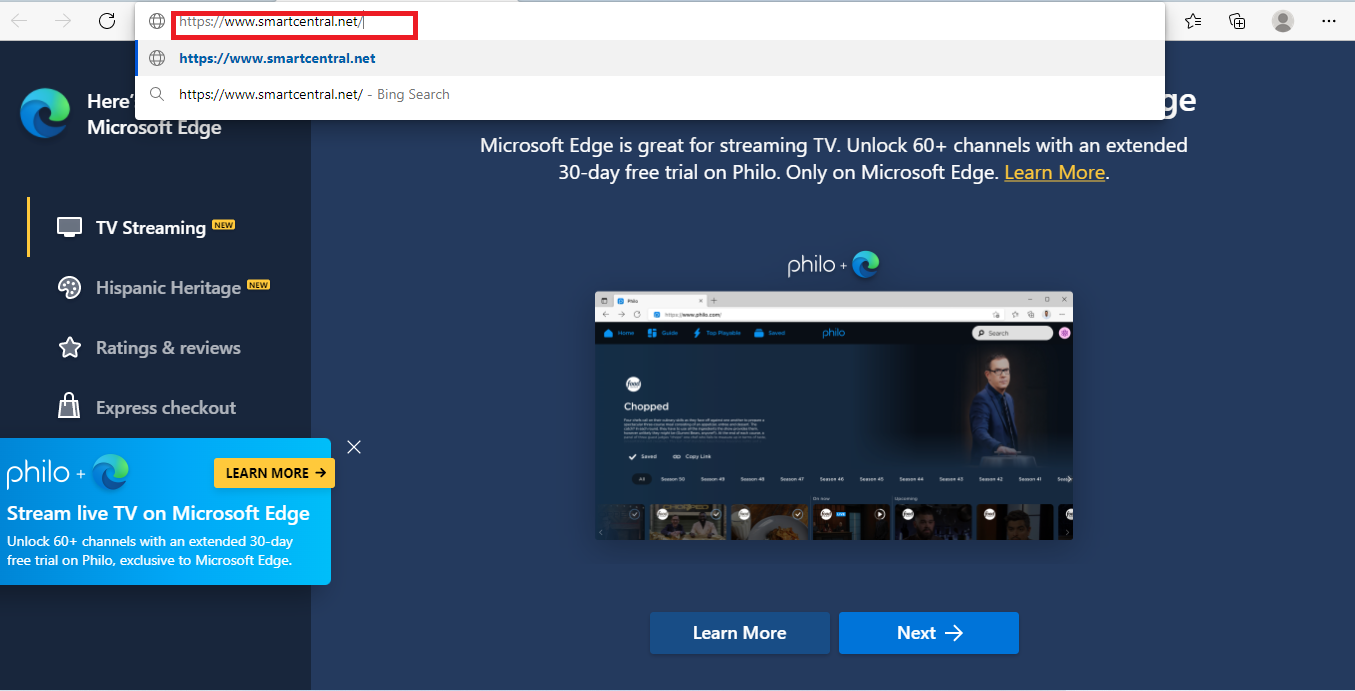The image size is (1355, 691).
Task: Open the TV Streaming section
Action: (x=150, y=228)
